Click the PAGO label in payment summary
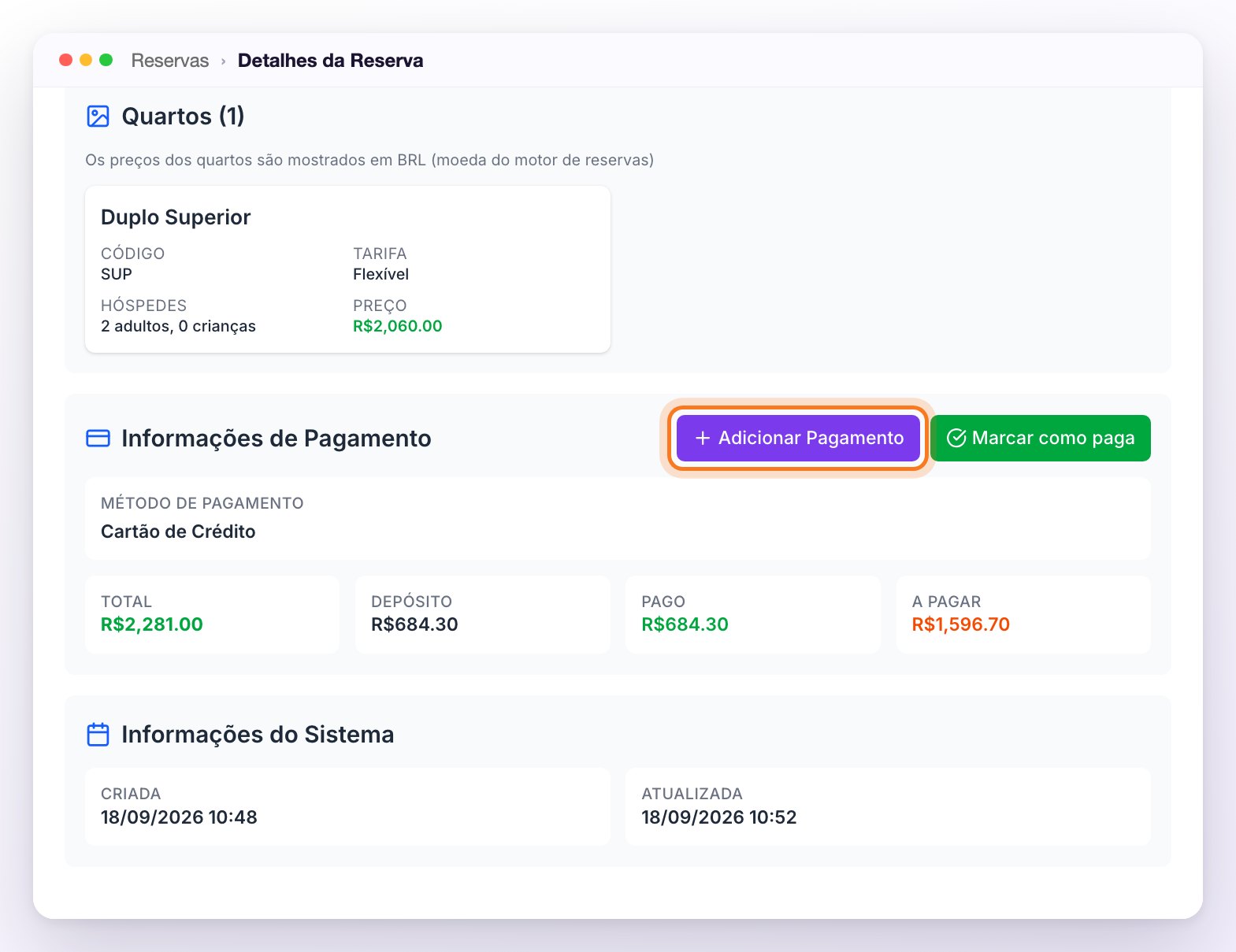The width and height of the screenshot is (1236, 952). click(663, 602)
